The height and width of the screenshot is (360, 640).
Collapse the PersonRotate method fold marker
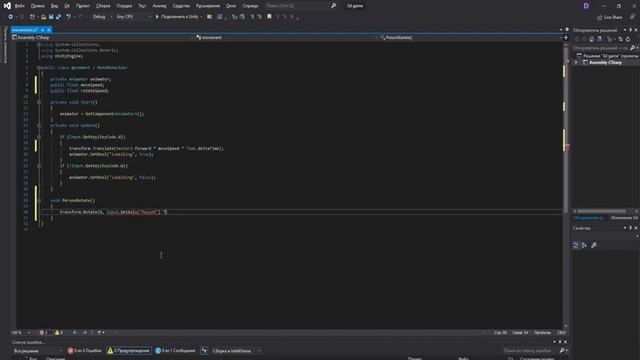coord(39,200)
